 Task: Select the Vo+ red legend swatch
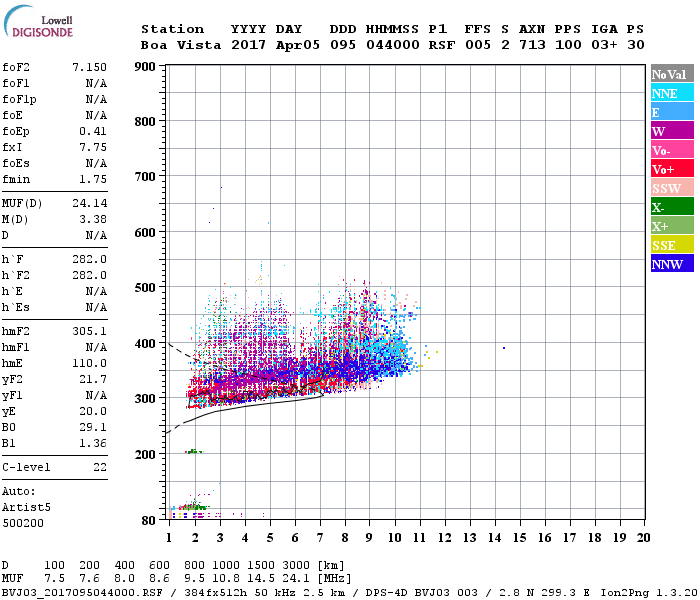click(x=672, y=169)
